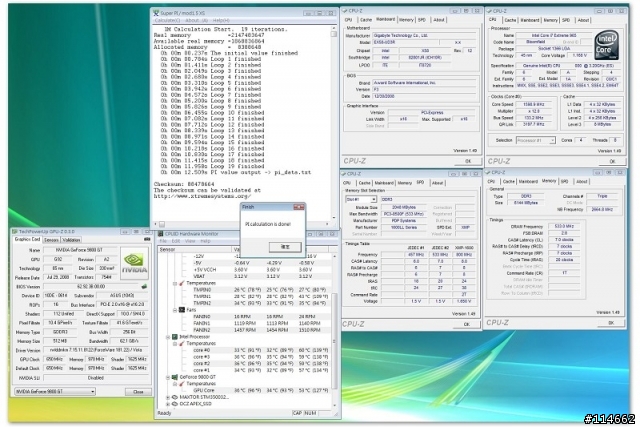Confirm the Finish dialog with its OK button
This screenshot has width=640, height=427.
(285, 247)
